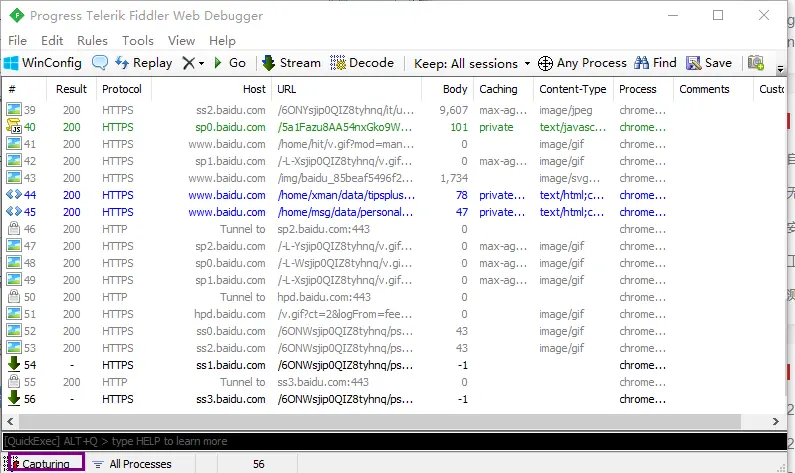Image resolution: width=795 pixels, height=473 pixels.
Task: Click the QuickExec command input box
Action: [394, 441]
